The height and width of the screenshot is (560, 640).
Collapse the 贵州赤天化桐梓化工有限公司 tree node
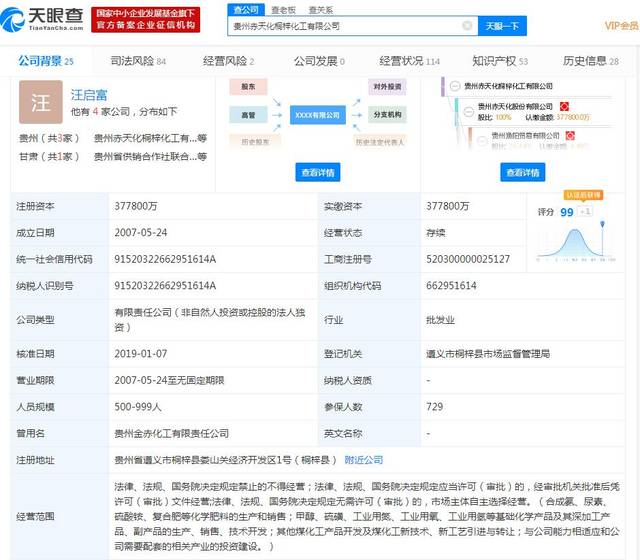[455, 86]
